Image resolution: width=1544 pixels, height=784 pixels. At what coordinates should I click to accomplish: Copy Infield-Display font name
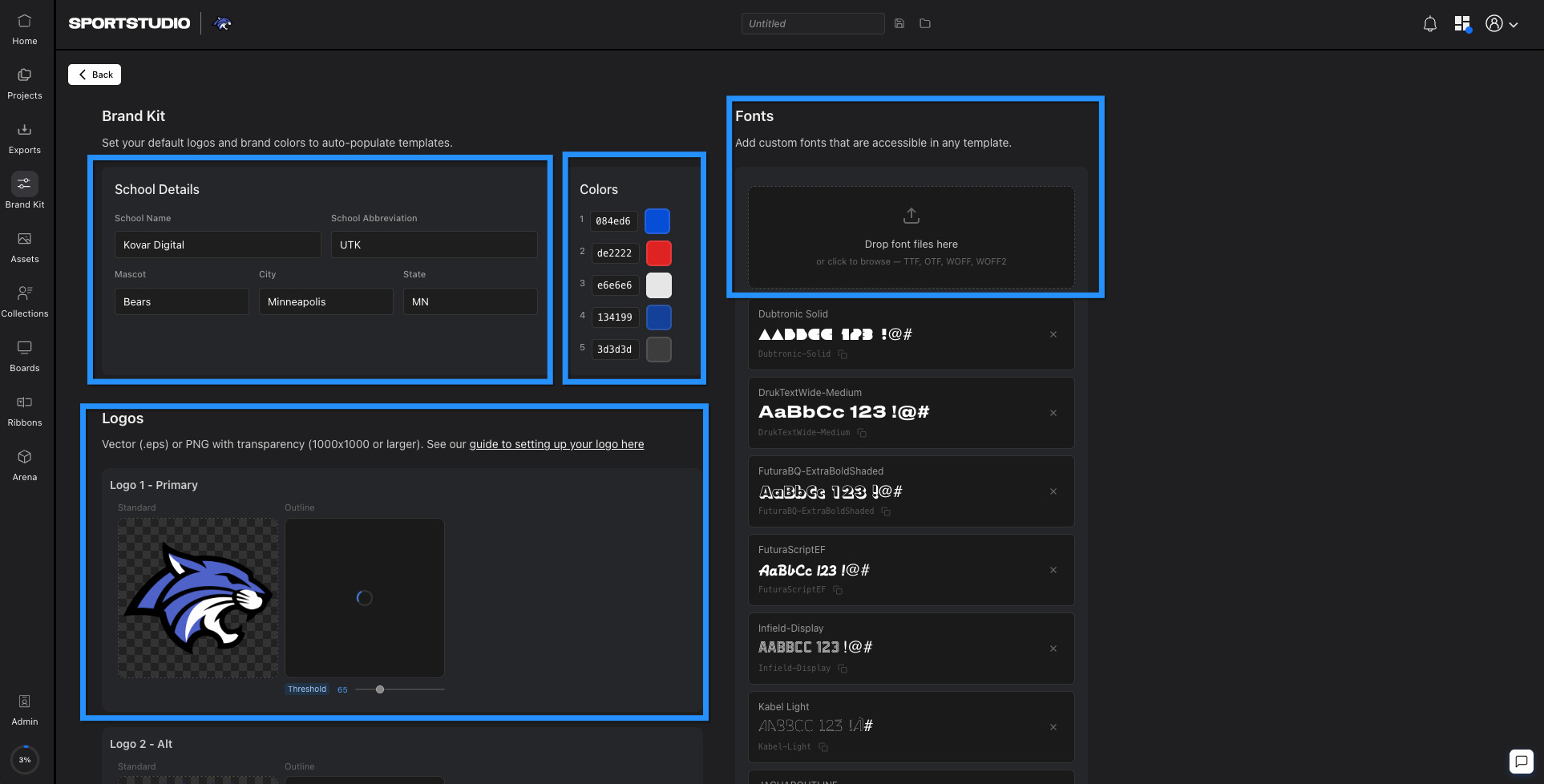tap(843, 669)
